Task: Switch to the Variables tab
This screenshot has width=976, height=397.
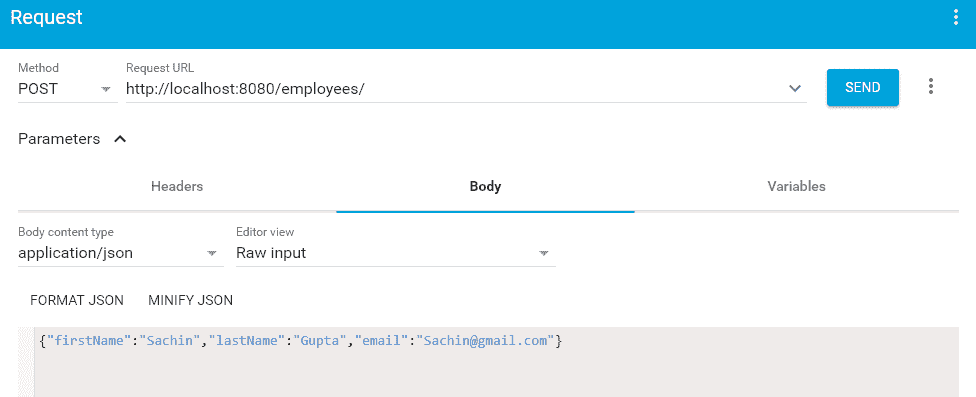Action: (x=796, y=186)
